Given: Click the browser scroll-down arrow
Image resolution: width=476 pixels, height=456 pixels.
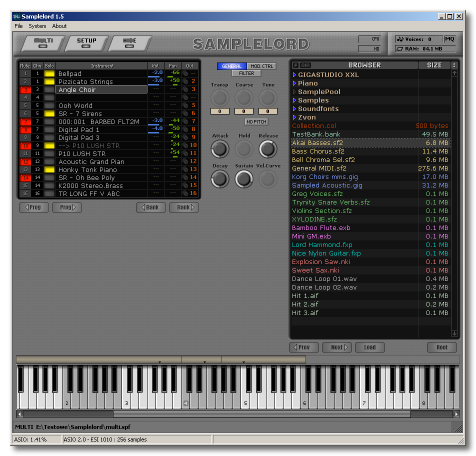Looking at the screenshot, I should tap(454, 333).
